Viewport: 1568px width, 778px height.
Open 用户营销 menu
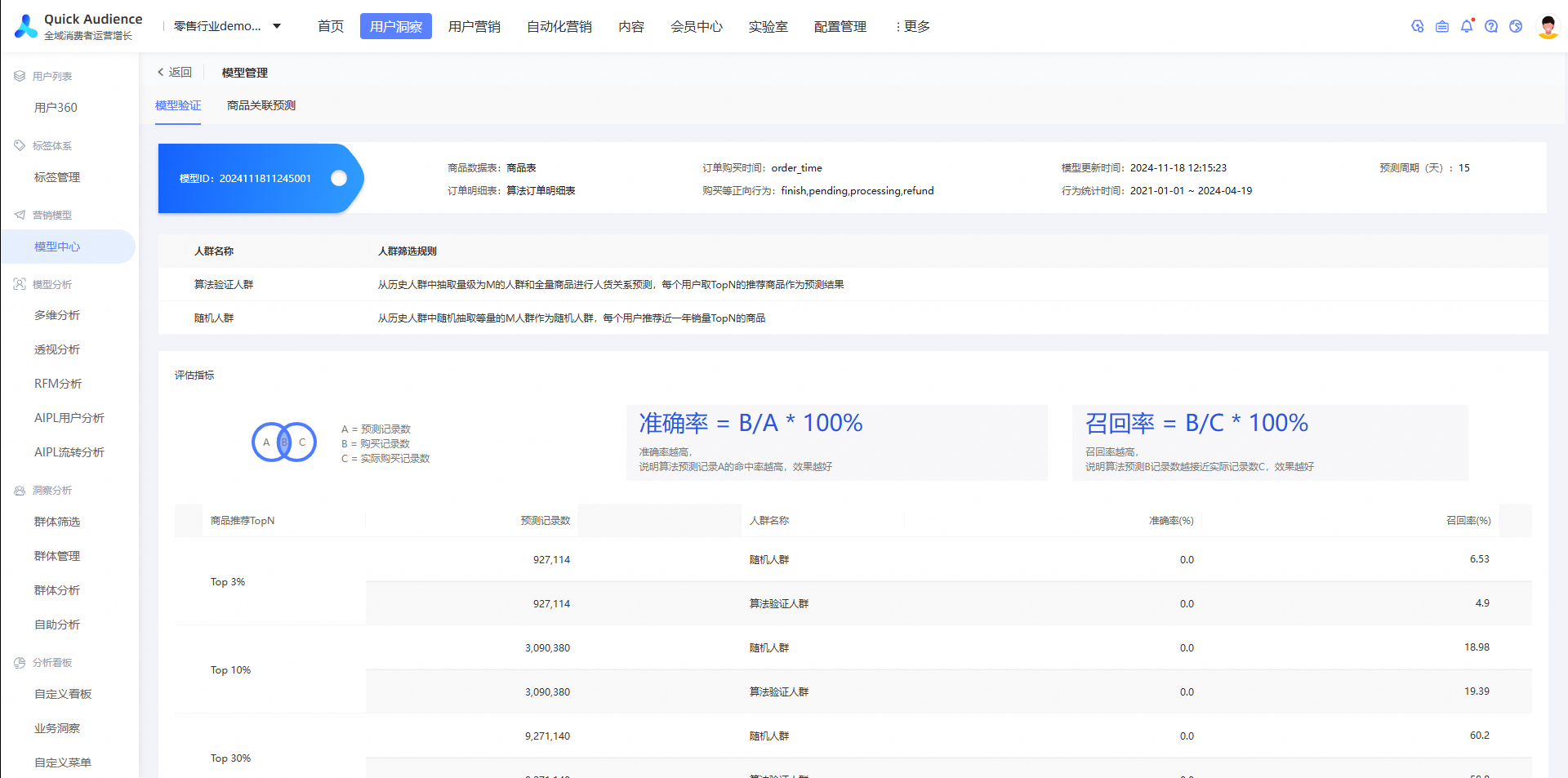point(474,26)
